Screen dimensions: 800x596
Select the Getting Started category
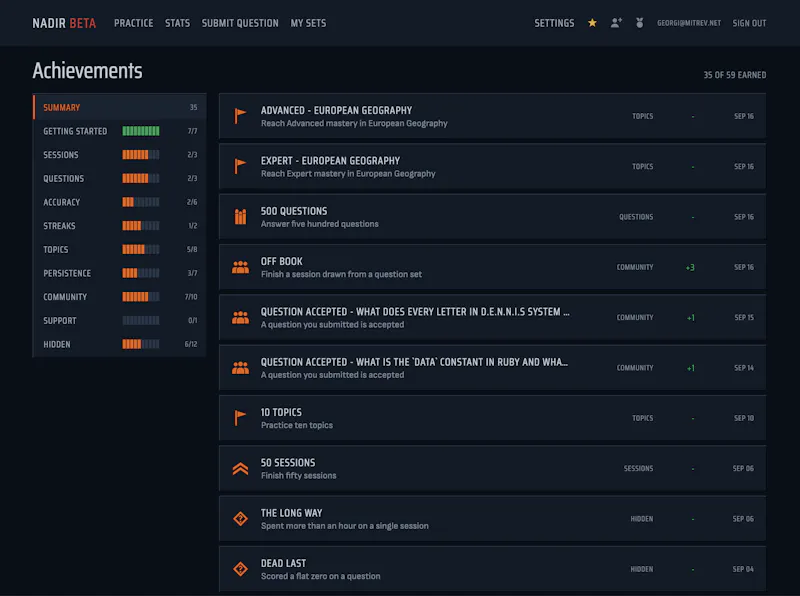click(x=119, y=131)
